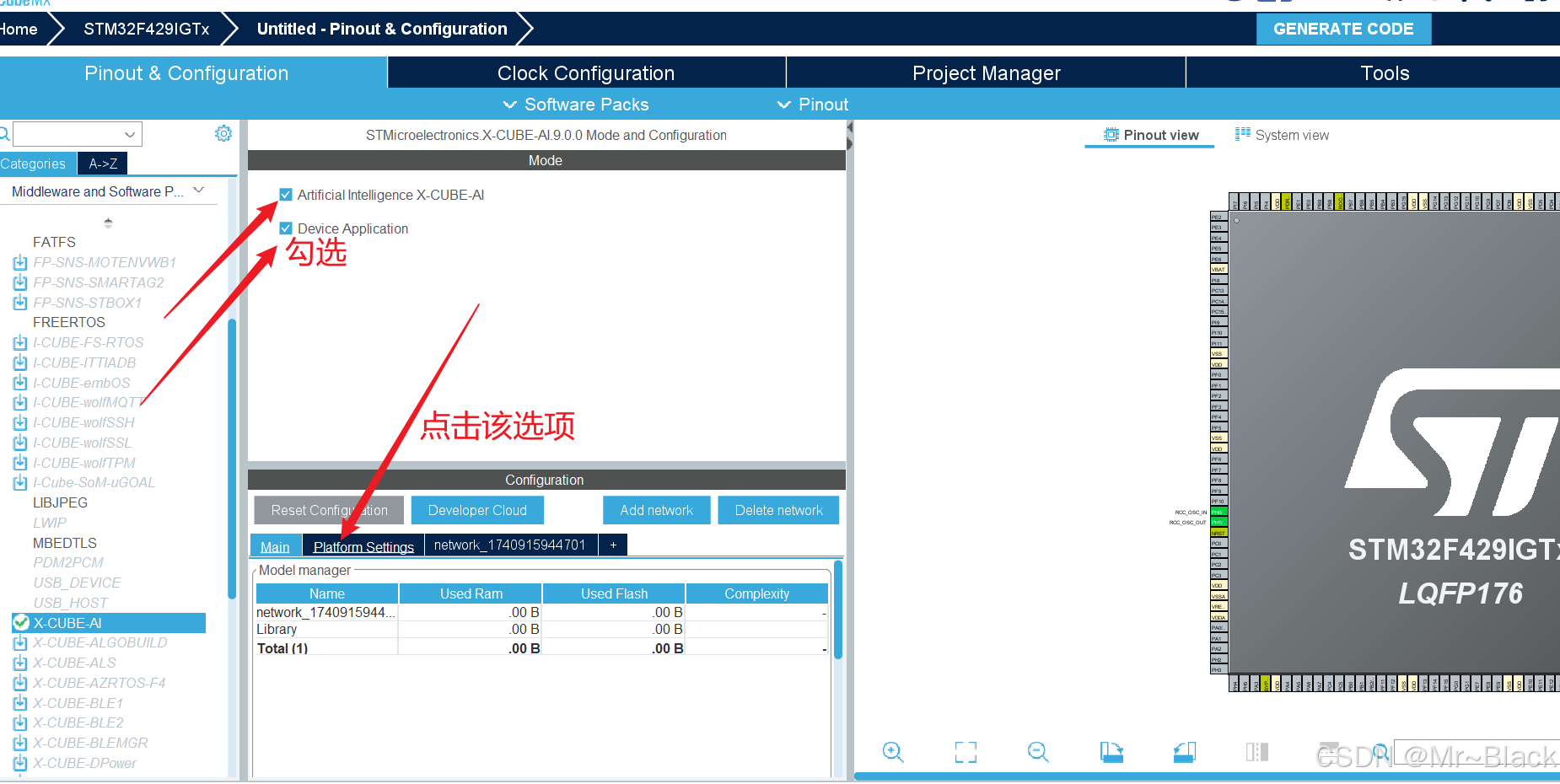Click the pin search field below chip
The width and height of the screenshot is (1560, 784).
1476,752
